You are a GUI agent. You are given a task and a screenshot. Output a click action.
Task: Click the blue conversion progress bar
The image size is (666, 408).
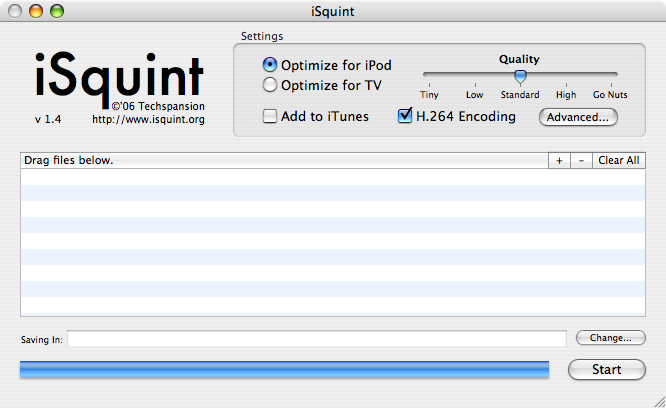pyautogui.click(x=285, y=369)
